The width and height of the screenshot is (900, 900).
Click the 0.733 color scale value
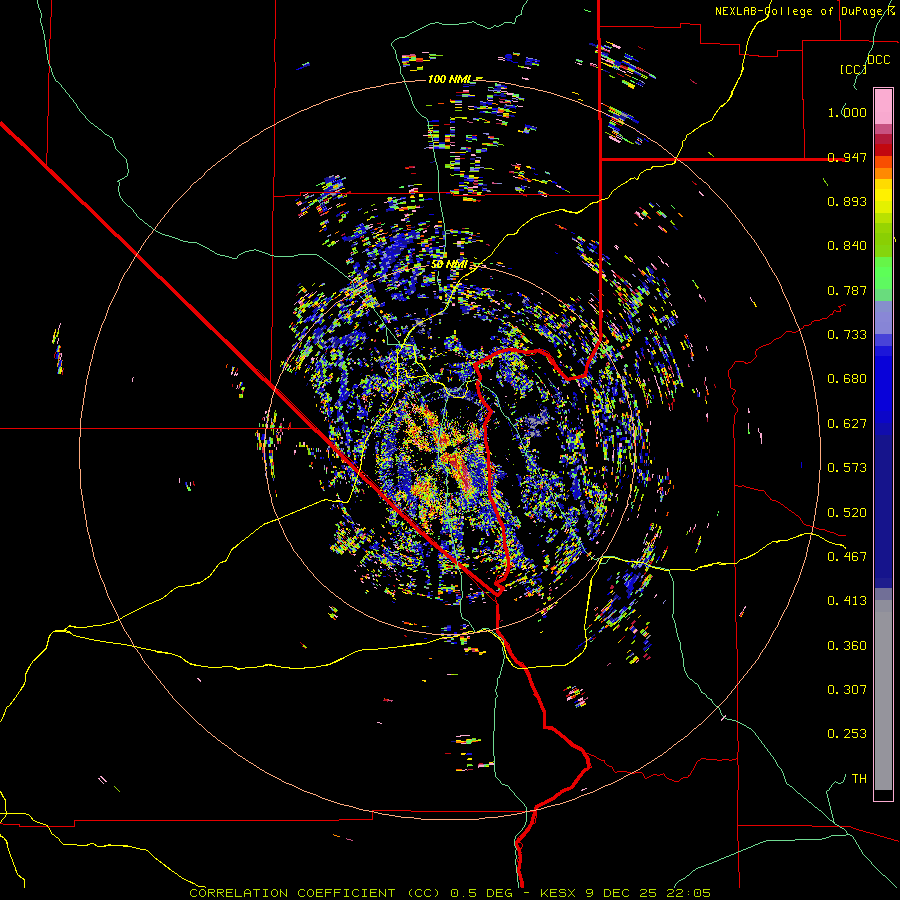pyautogui.click(x=847, y=335)
